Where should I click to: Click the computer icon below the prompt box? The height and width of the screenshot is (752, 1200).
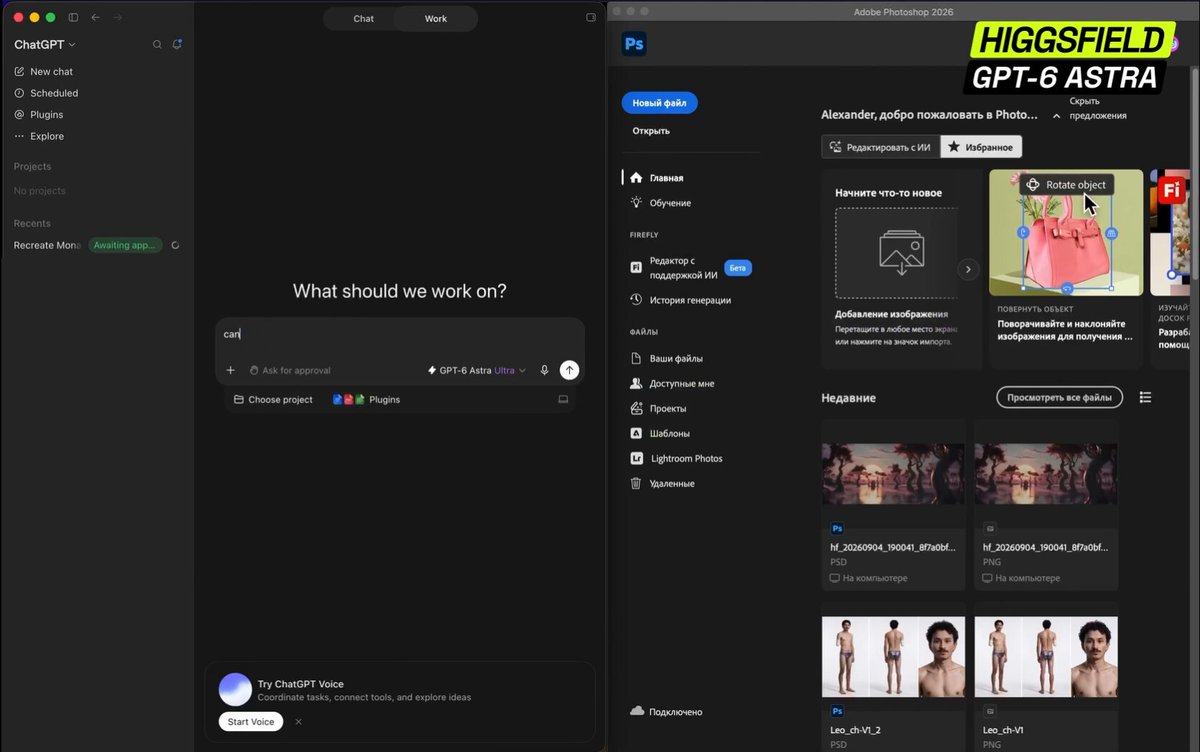point(563,399)
